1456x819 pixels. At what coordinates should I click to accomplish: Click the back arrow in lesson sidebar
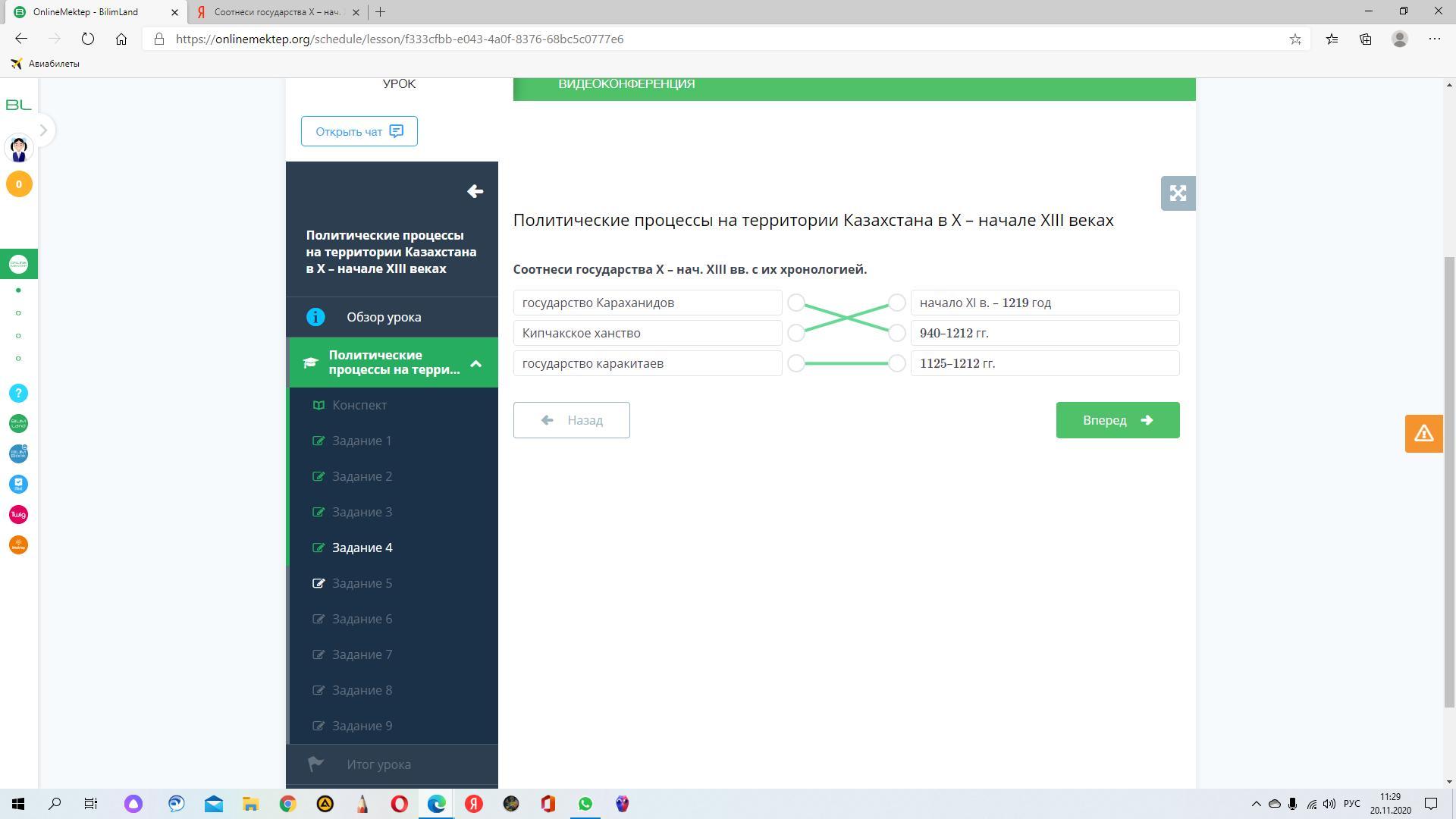point(475,191)
